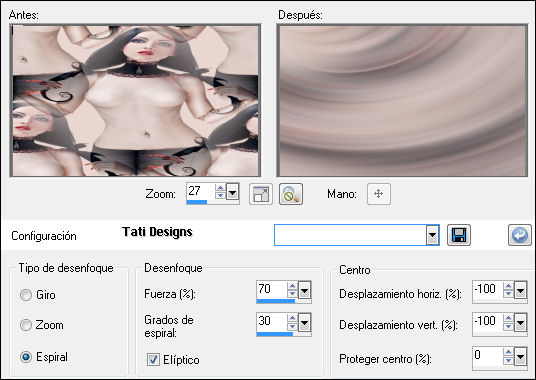Click the fit preview to window icon

(x=261, y=194)
